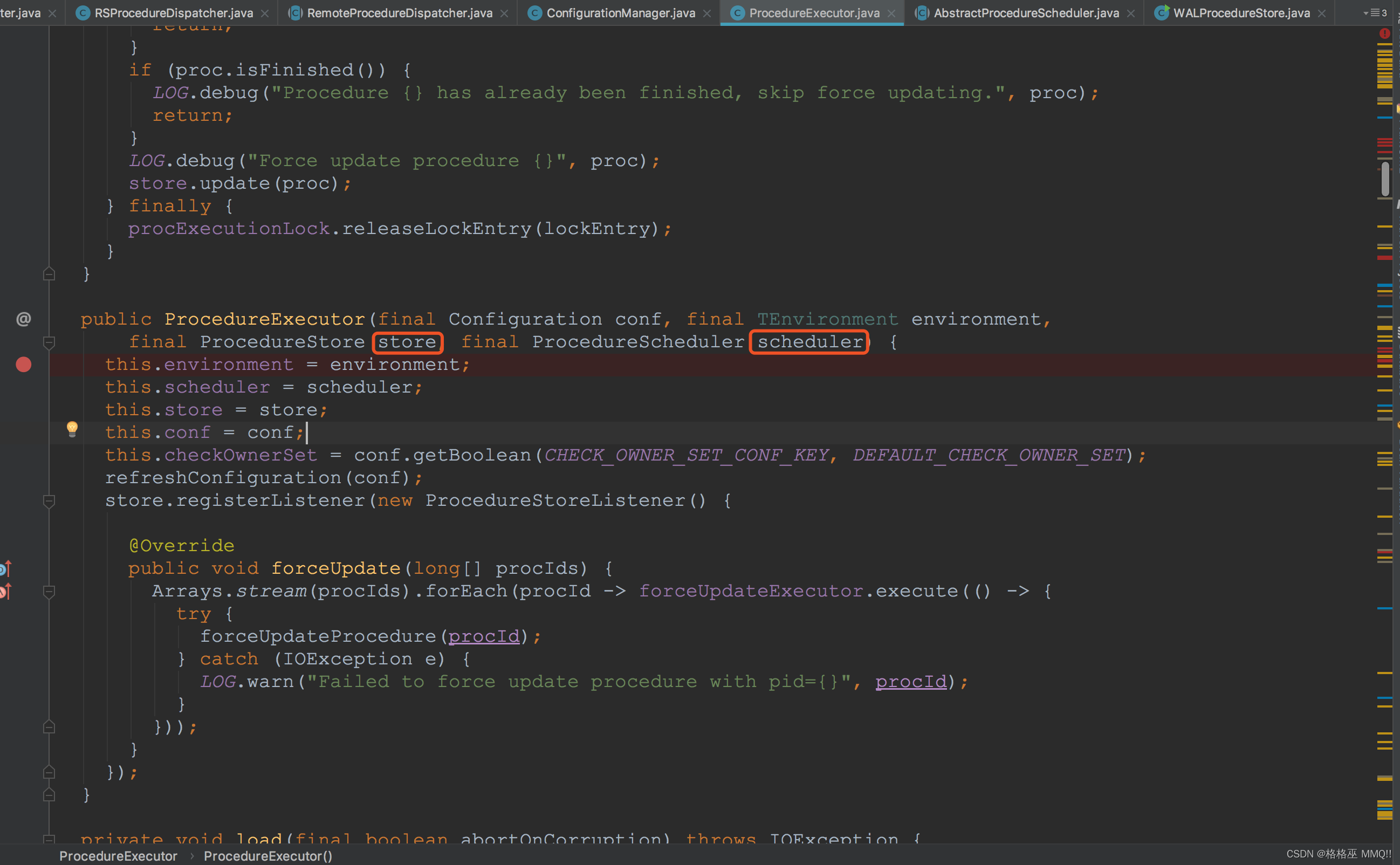This screenshot has height=865, width=1400.
Task: Click fold end marker at '});' line
Action: 49,772
